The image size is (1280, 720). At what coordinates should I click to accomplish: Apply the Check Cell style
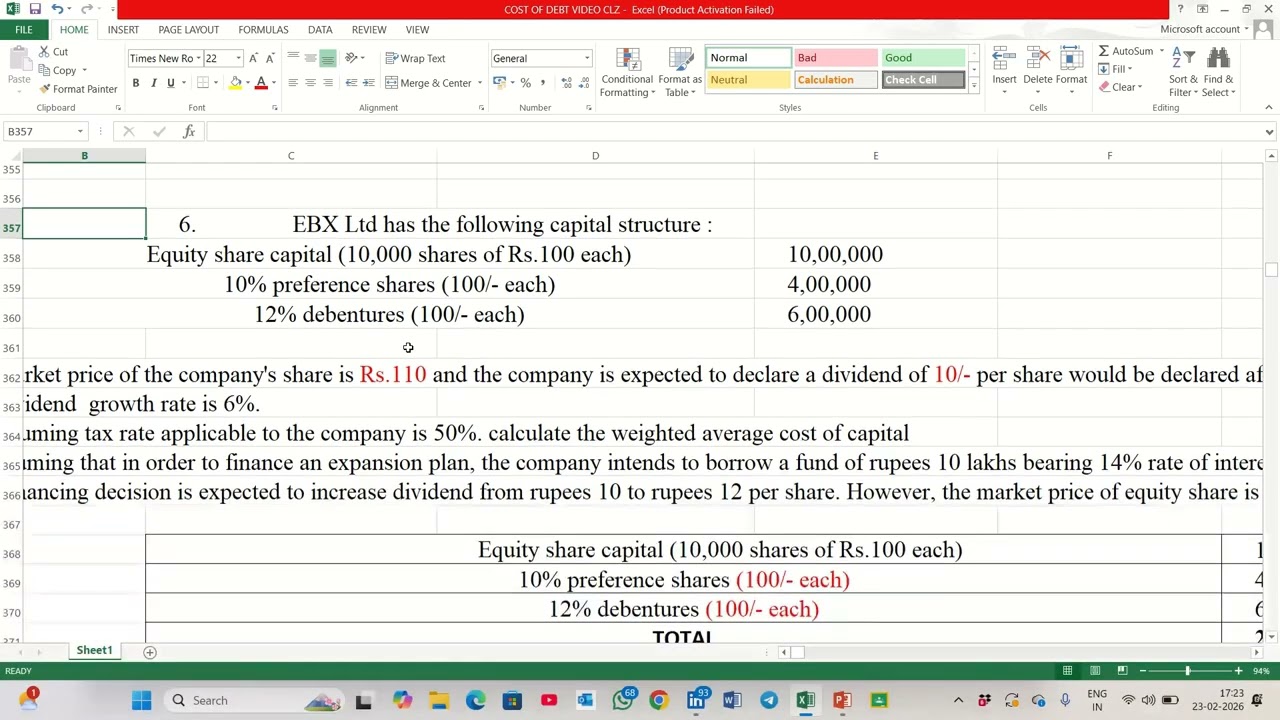922,80
